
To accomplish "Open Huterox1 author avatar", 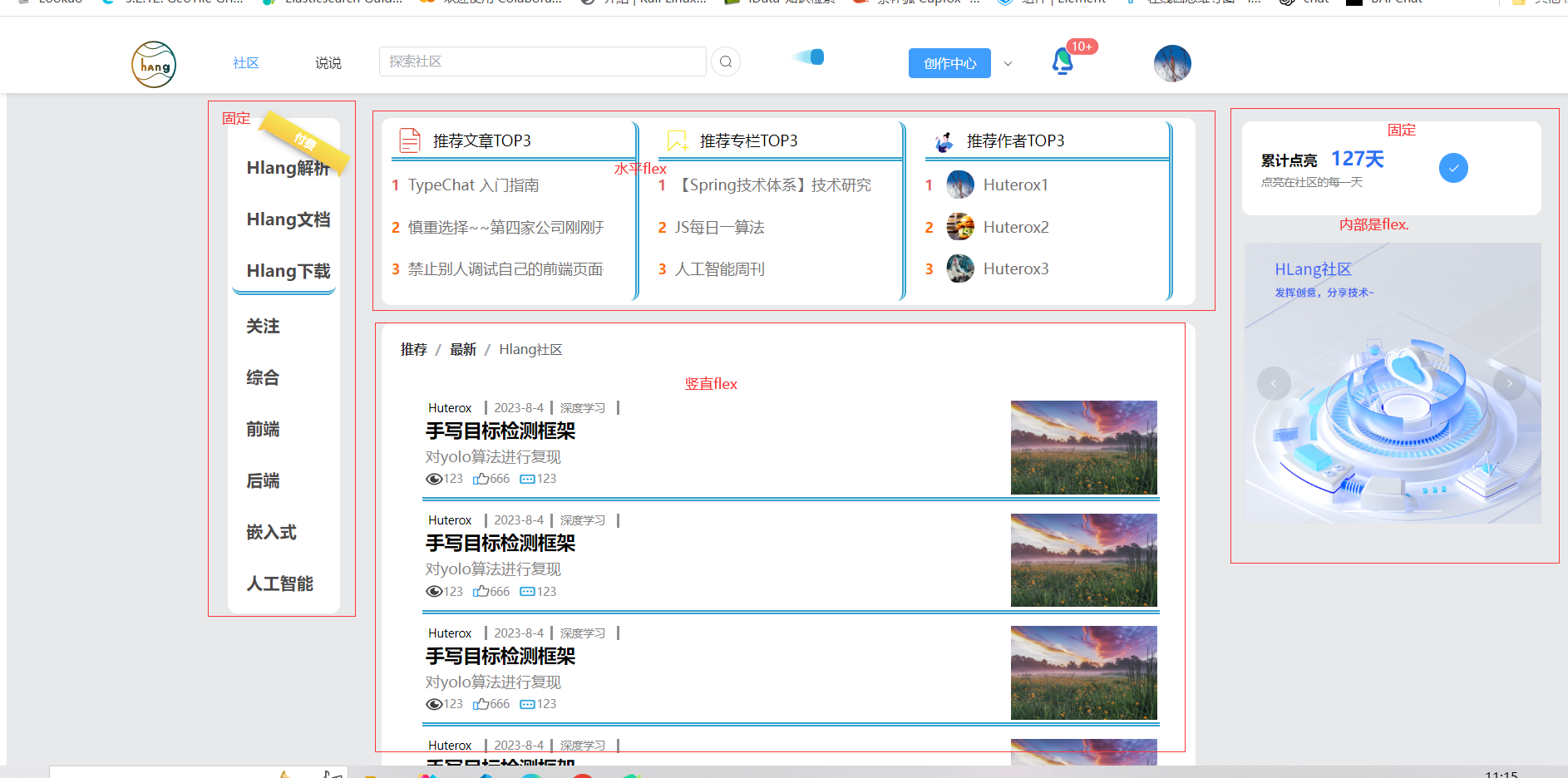I will (x=960, y=185).
